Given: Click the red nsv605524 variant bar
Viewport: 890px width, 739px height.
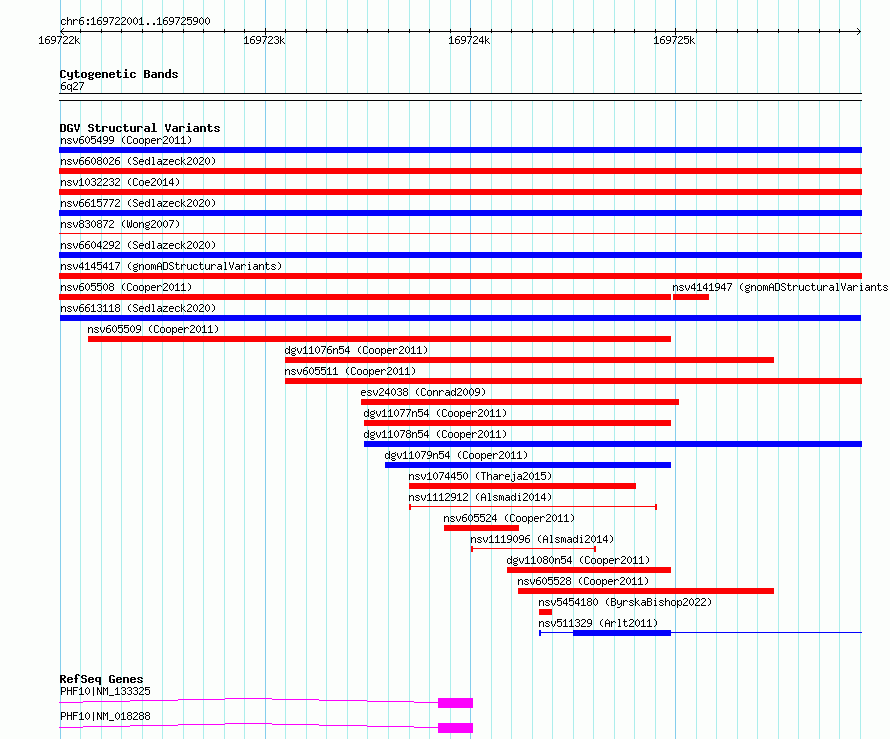Looking at the screenshot, I should (481, 528).
